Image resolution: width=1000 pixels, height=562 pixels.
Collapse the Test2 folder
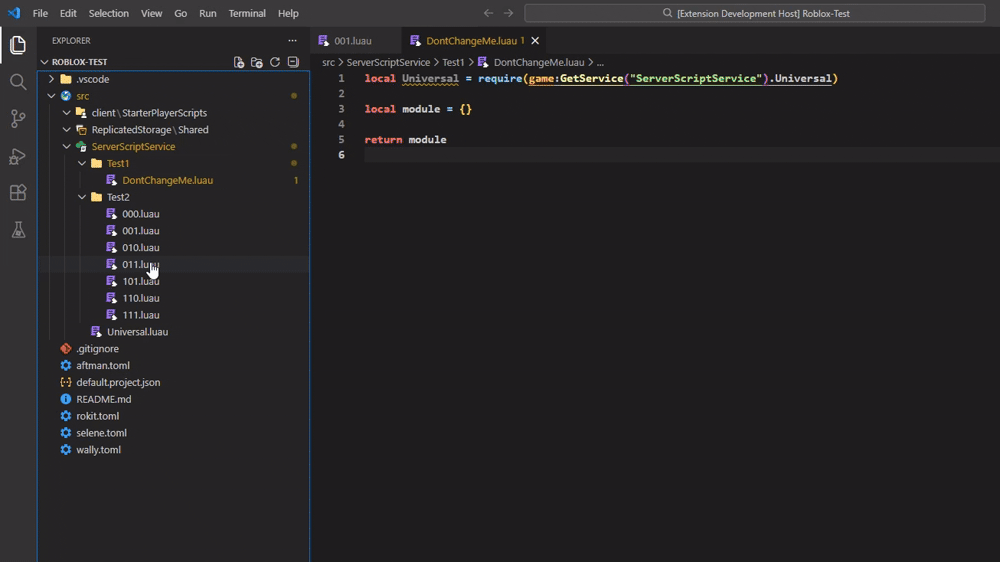[82, 197]
